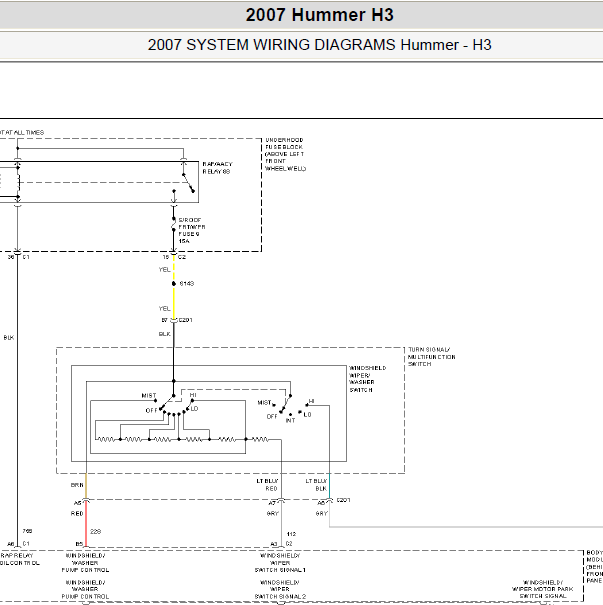Click the 'YEL' label just above splice S143
Viewport: 603px width, 605px height.
point(164,270)
